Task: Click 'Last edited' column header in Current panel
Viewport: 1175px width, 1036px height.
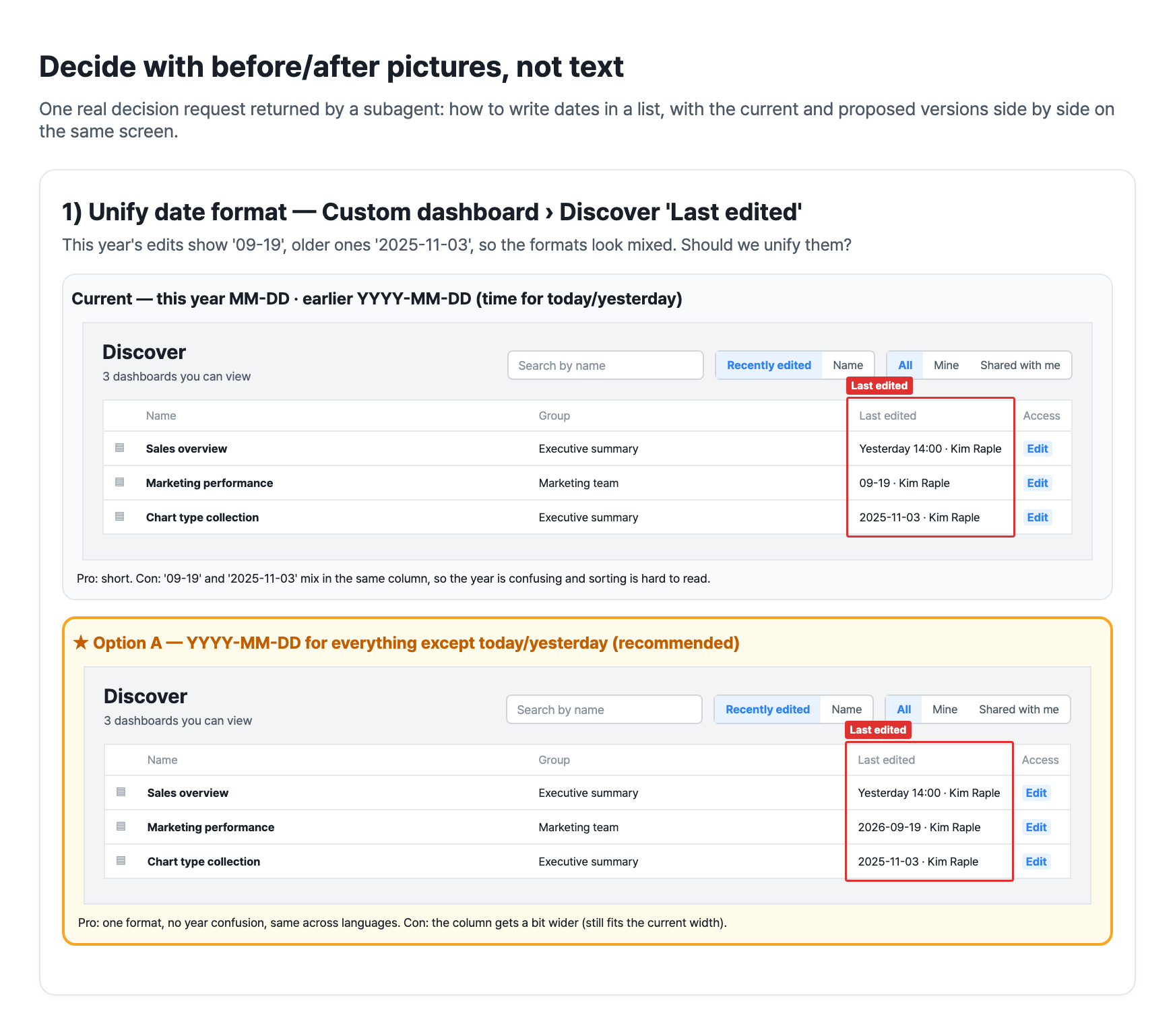Action: [x=887, y=416]
